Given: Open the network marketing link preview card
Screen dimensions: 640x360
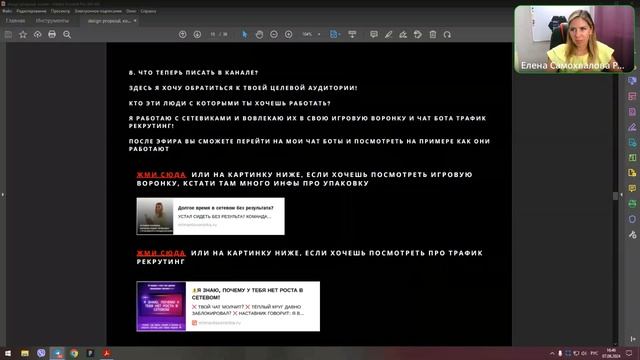Looking at the screenshot, I should [x=210, y=216].
